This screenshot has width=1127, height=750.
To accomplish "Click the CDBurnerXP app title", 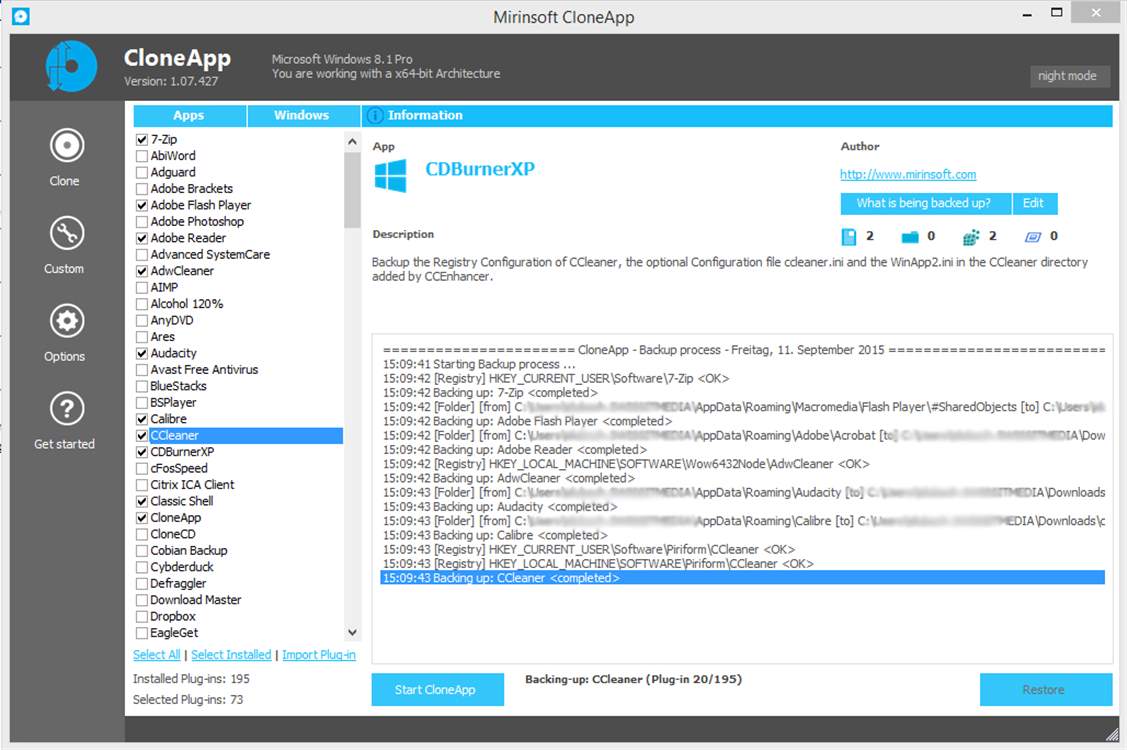I will [x=480, y=170].
